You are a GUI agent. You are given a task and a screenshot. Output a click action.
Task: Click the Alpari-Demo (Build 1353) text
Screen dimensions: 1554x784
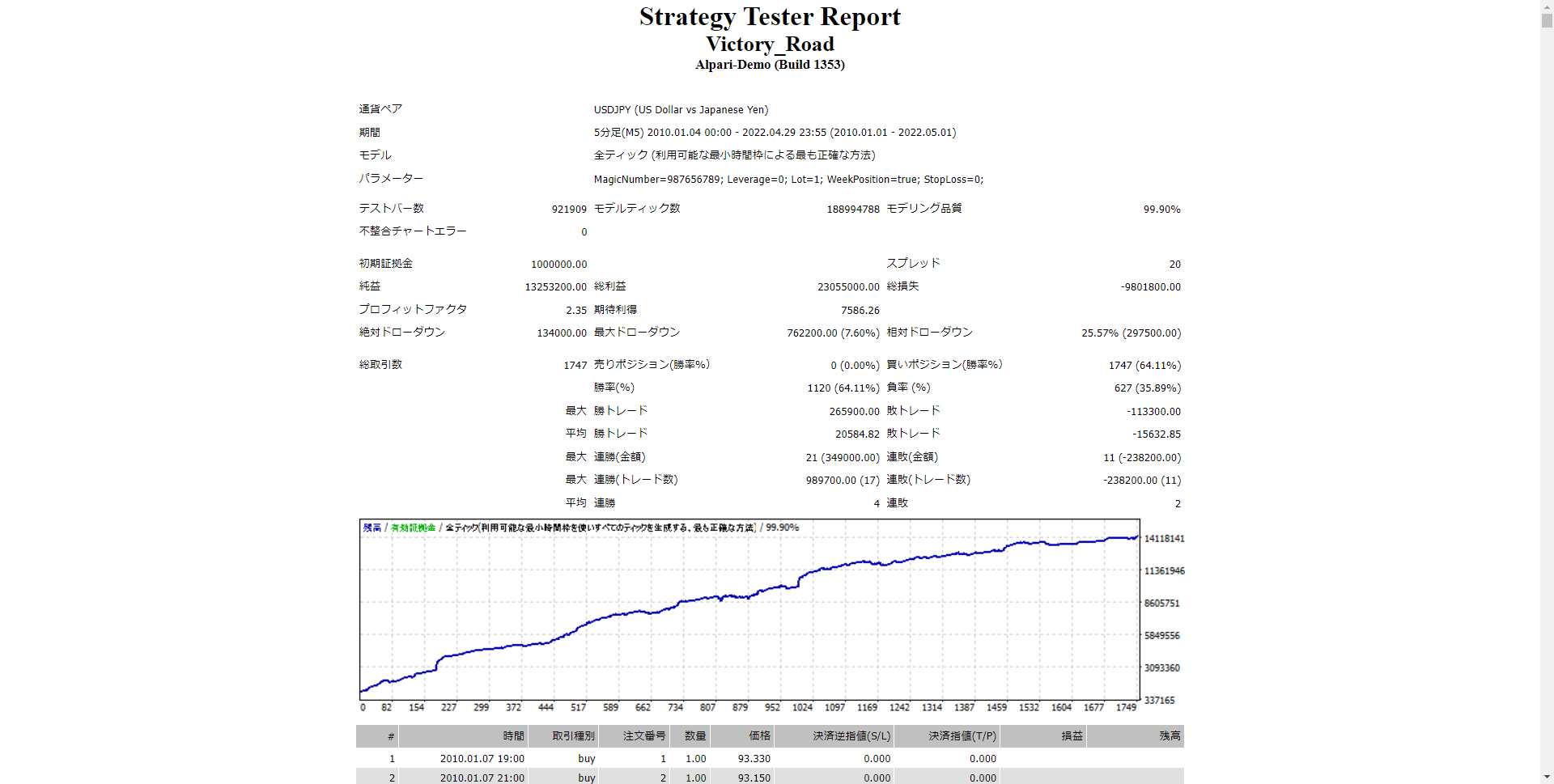point(770,65)
